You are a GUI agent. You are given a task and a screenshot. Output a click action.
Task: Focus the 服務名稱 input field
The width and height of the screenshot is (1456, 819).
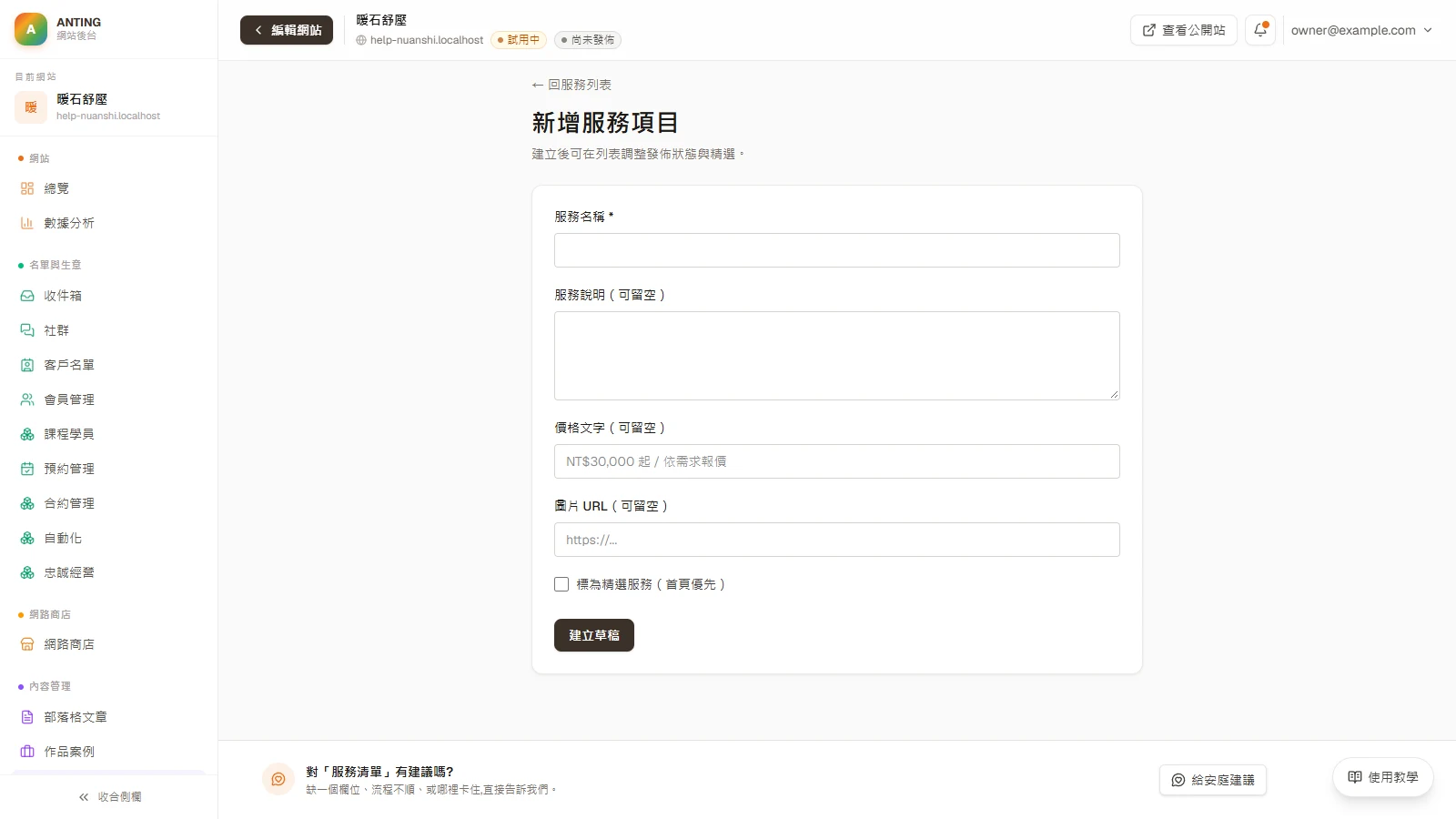pyautogui.click(x=837, y=250)
